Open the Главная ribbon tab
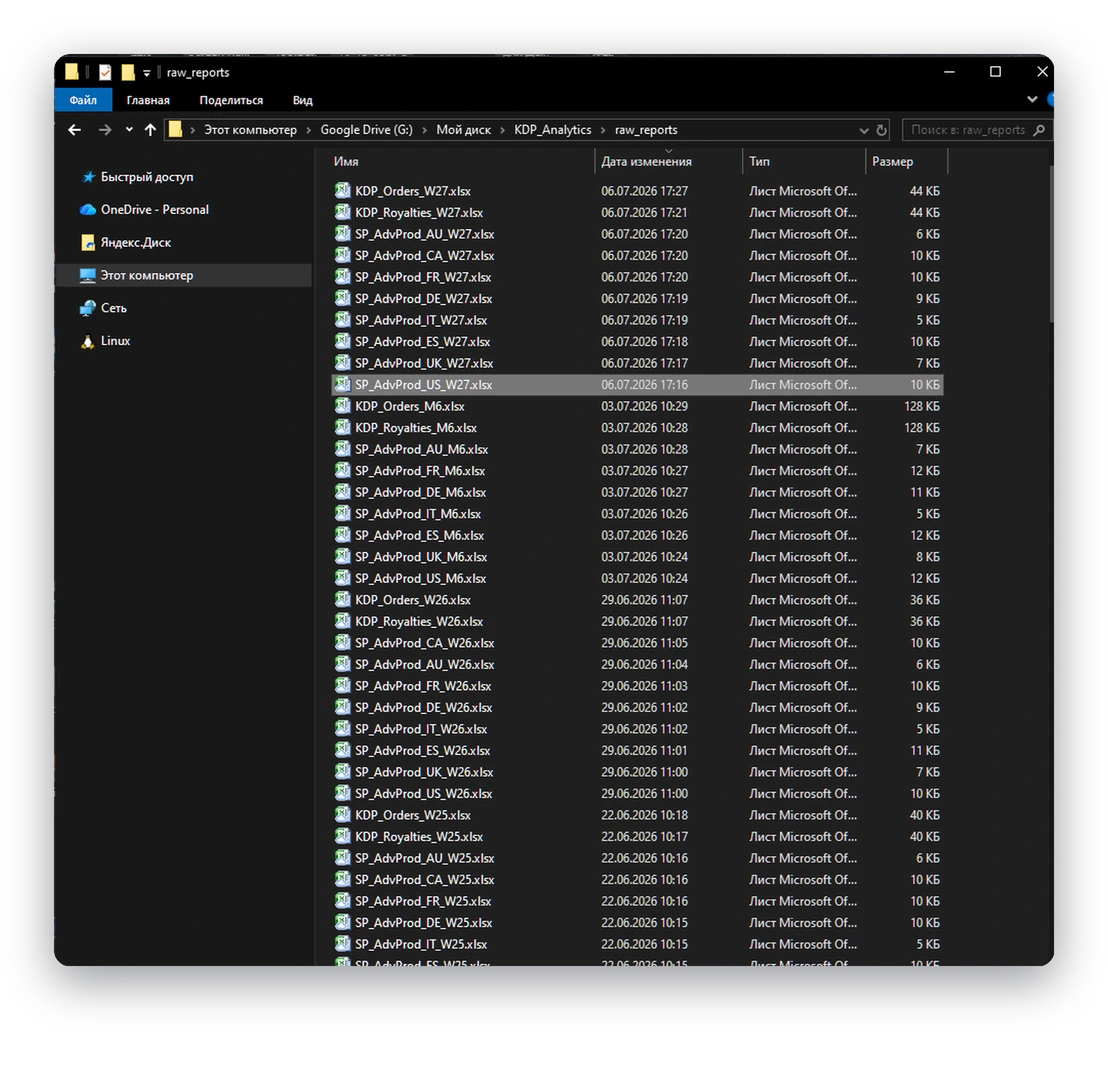Viewport: 1108px width, 1066px height. [148, 100]
